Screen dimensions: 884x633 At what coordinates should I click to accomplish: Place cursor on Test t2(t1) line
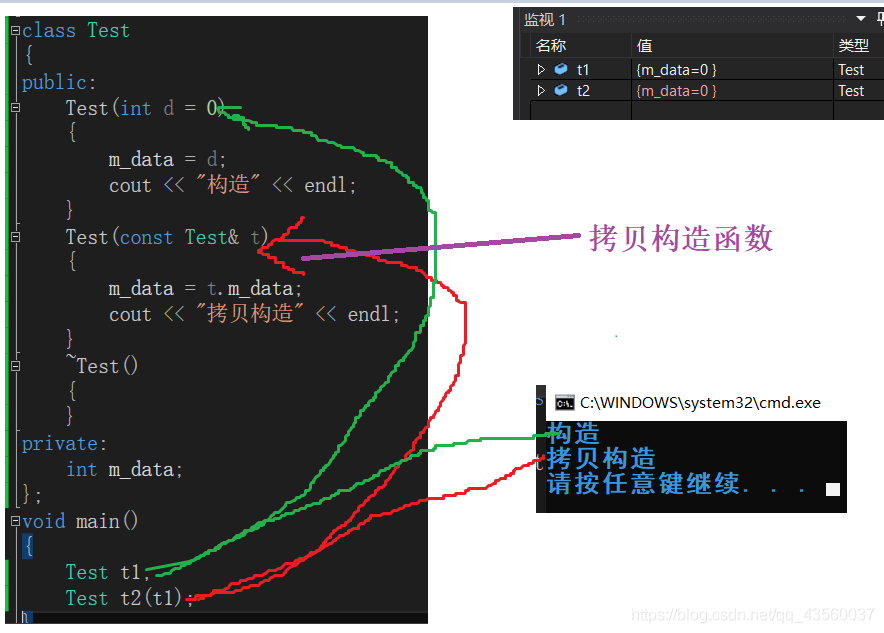[129, 598]
